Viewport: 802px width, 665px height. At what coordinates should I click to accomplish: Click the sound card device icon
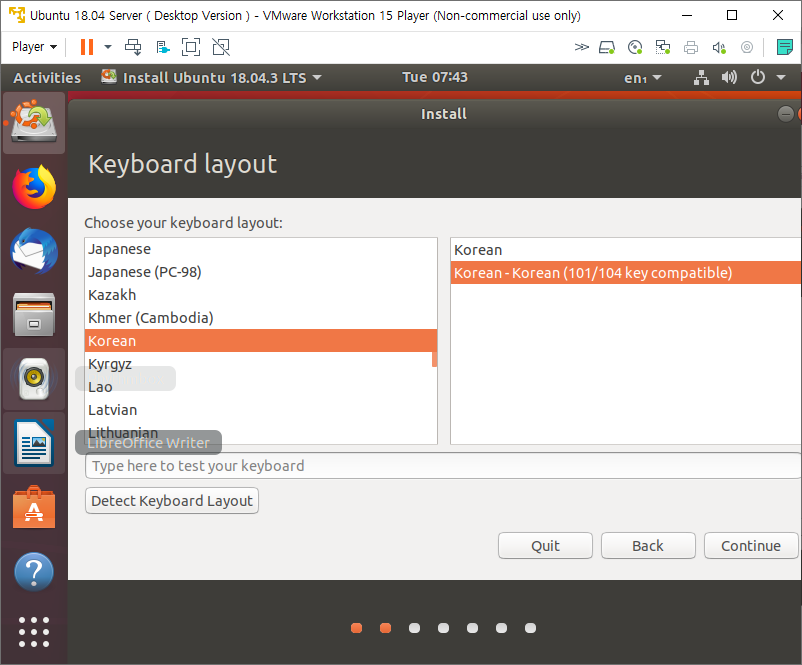tap(719, 48)
